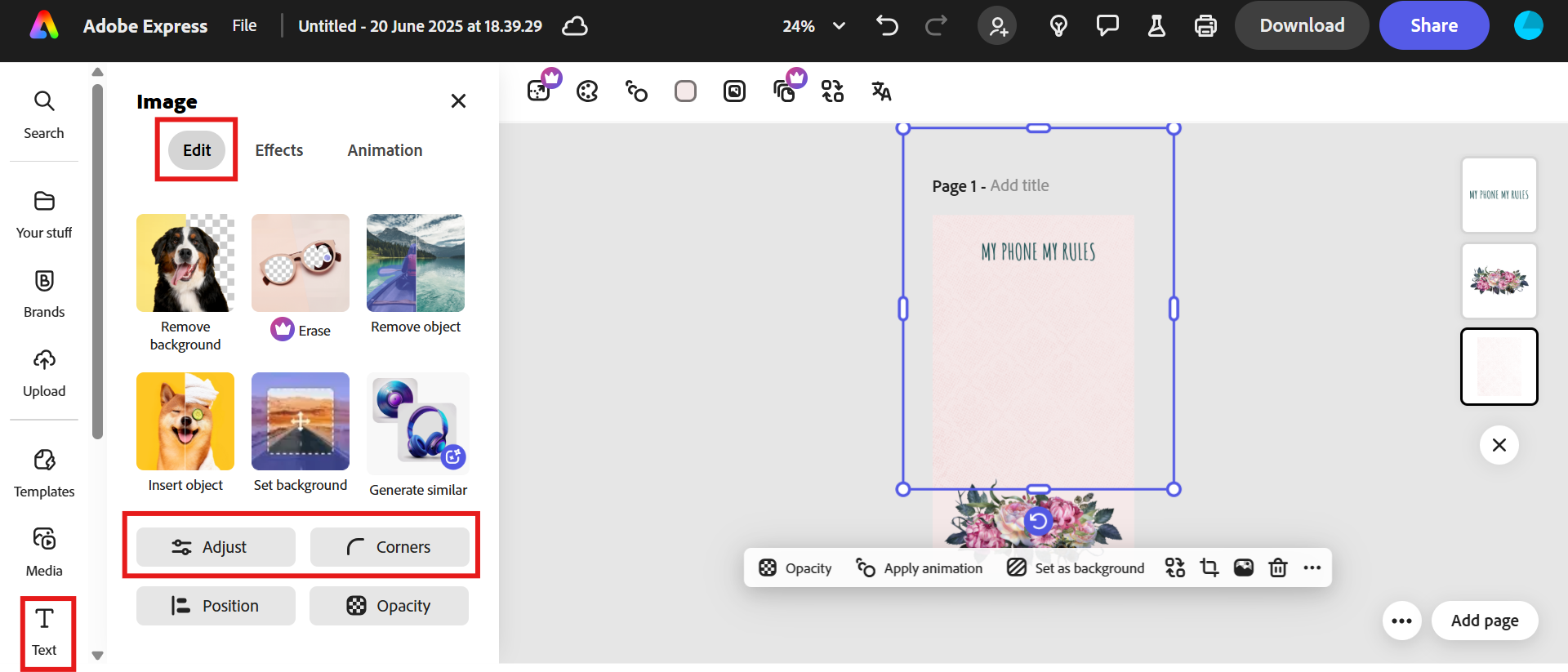Select the Text tool in the sidebar

[x=44, y=632]
